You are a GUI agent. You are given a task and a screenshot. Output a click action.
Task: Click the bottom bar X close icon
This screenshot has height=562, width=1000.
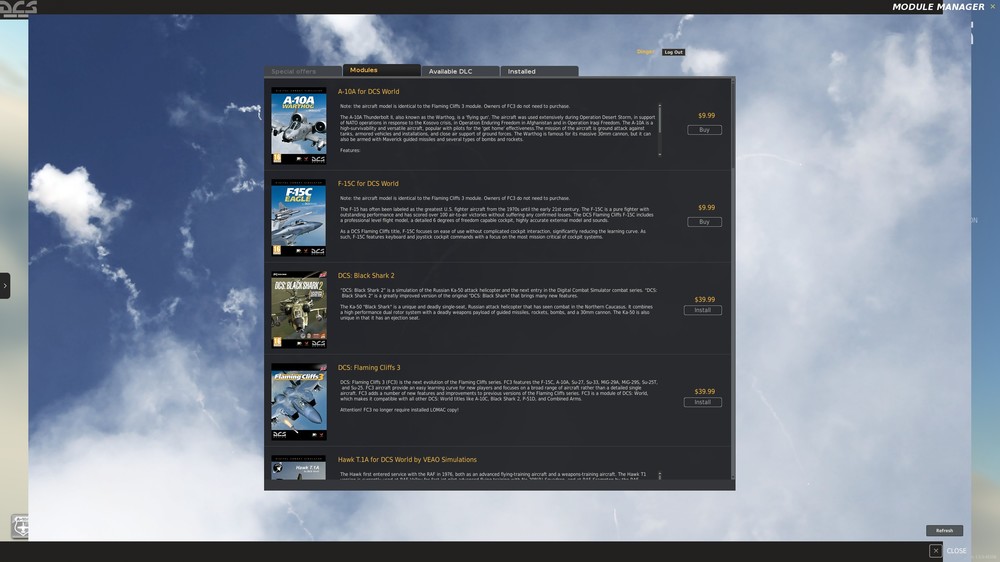(936, 551)
